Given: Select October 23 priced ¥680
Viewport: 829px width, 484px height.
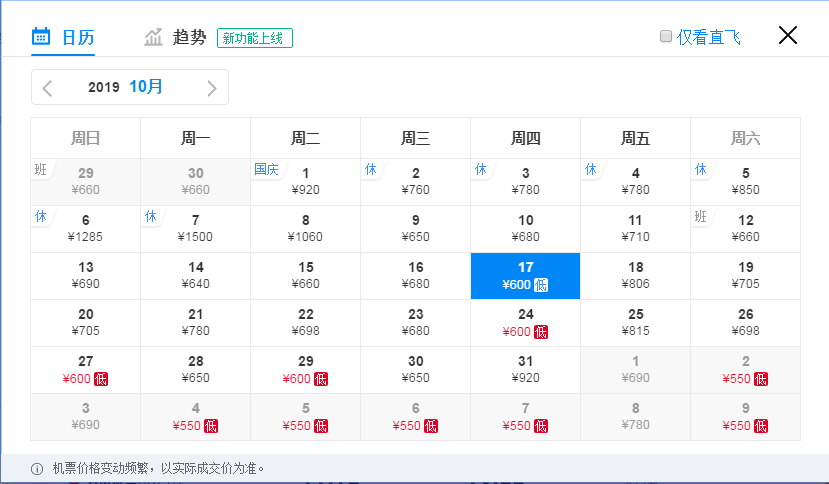Looking at the screenshot, I should point(416,323).
